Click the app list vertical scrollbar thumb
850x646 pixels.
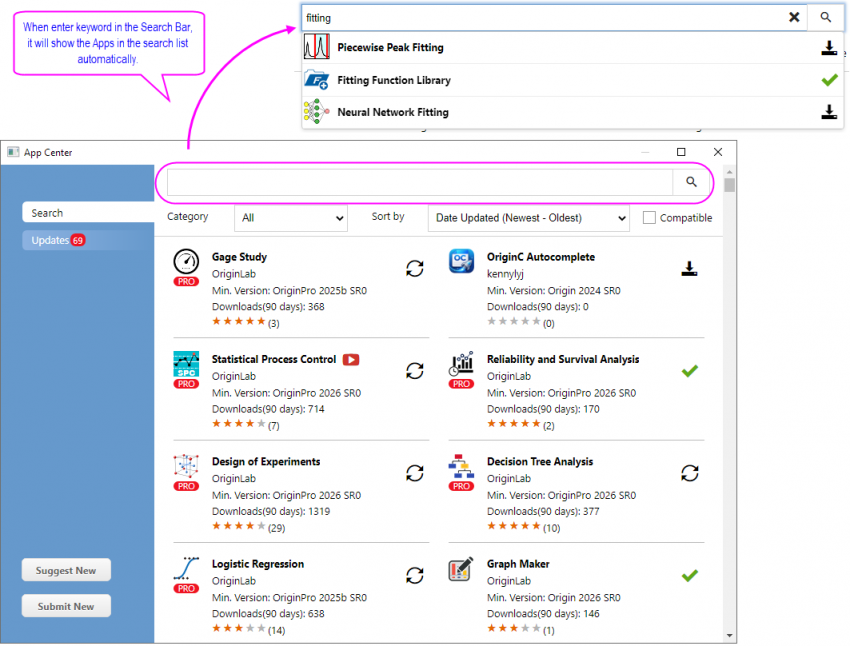(730, 185)
